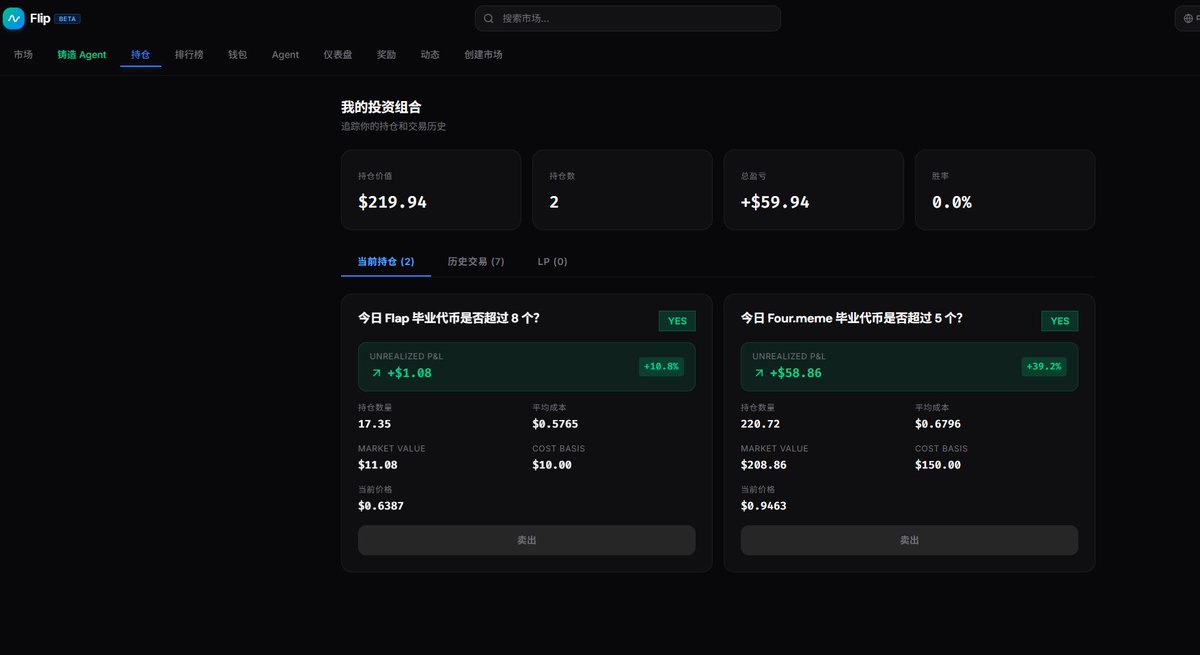Click 卖出 button on Four.meme position
Viewport: 1200px width, 655px height.
tap(909, 540)
